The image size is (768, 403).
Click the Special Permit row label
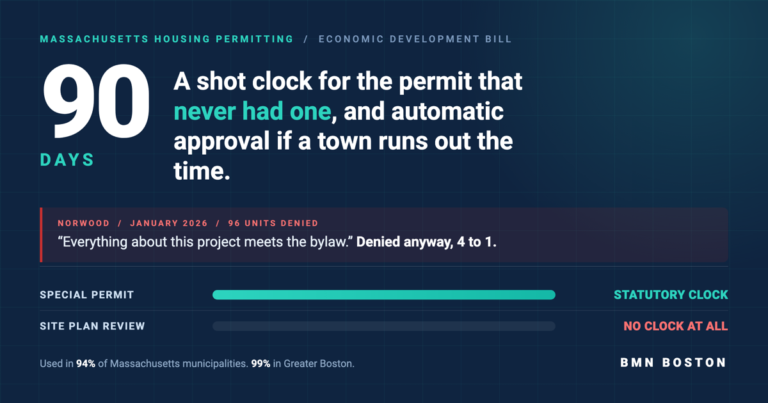(x=87, y=295)
